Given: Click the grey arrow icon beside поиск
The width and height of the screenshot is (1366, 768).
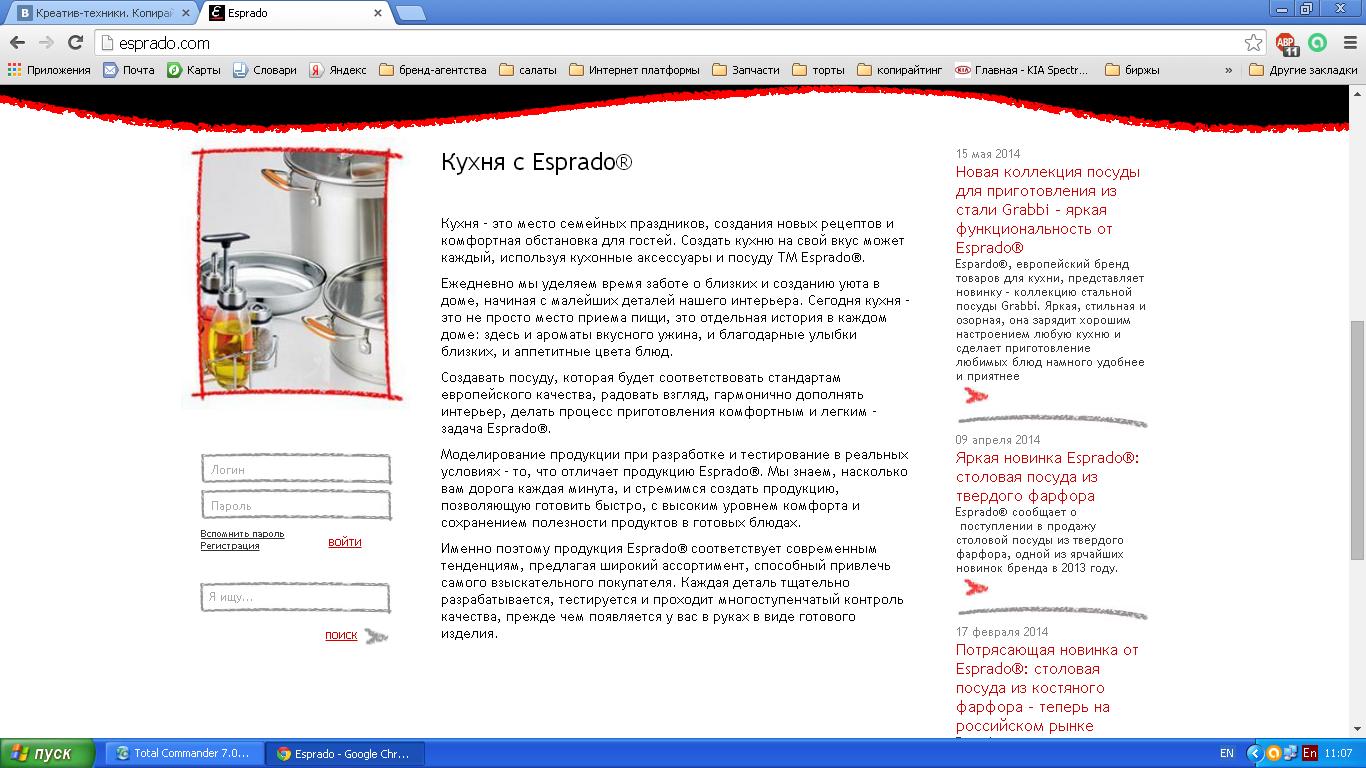Looking at the screenshot, I should 376,635.
